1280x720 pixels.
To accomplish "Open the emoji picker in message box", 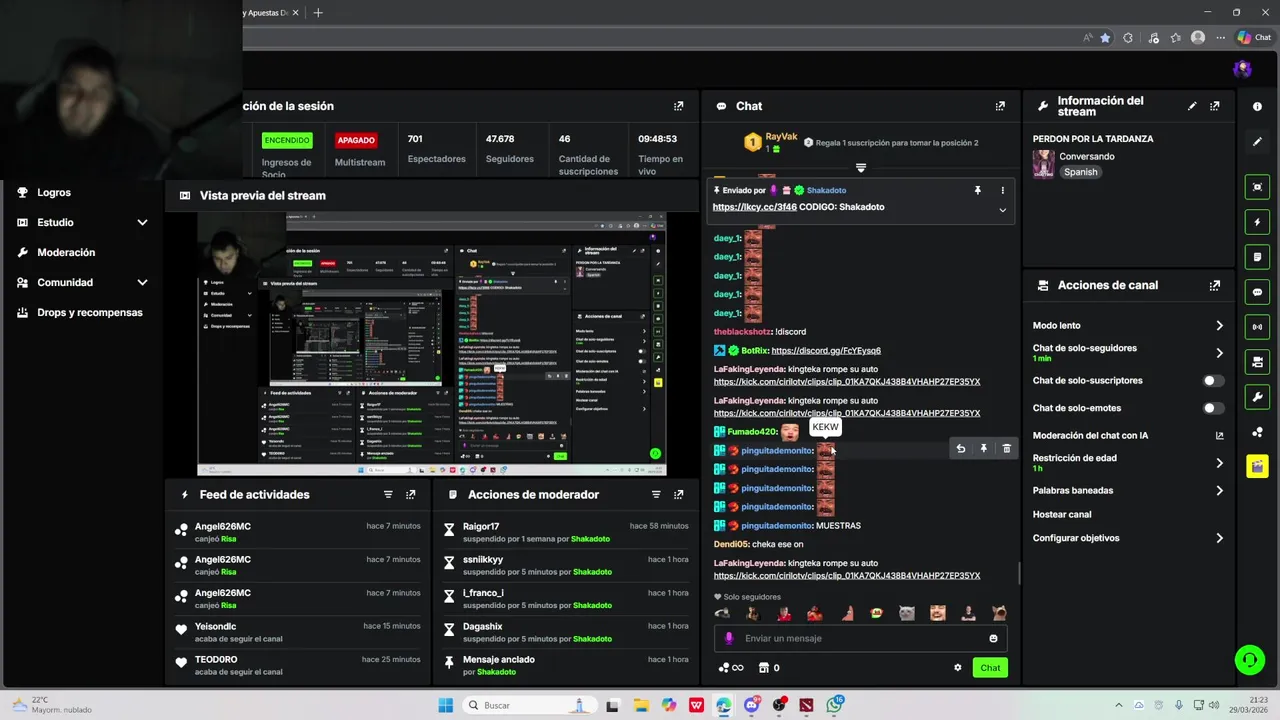I will pyautogui.click(x=993, y=638).
